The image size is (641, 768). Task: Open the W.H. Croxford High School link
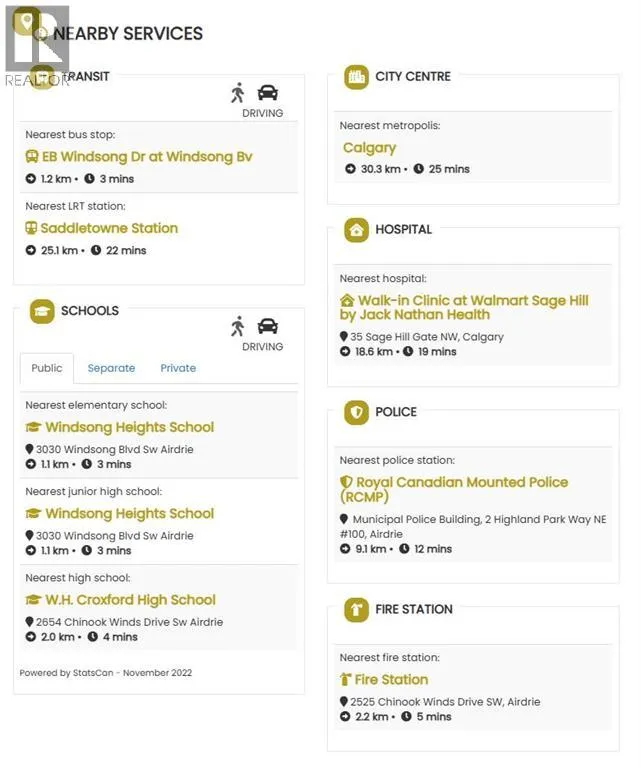pos(130,600)
